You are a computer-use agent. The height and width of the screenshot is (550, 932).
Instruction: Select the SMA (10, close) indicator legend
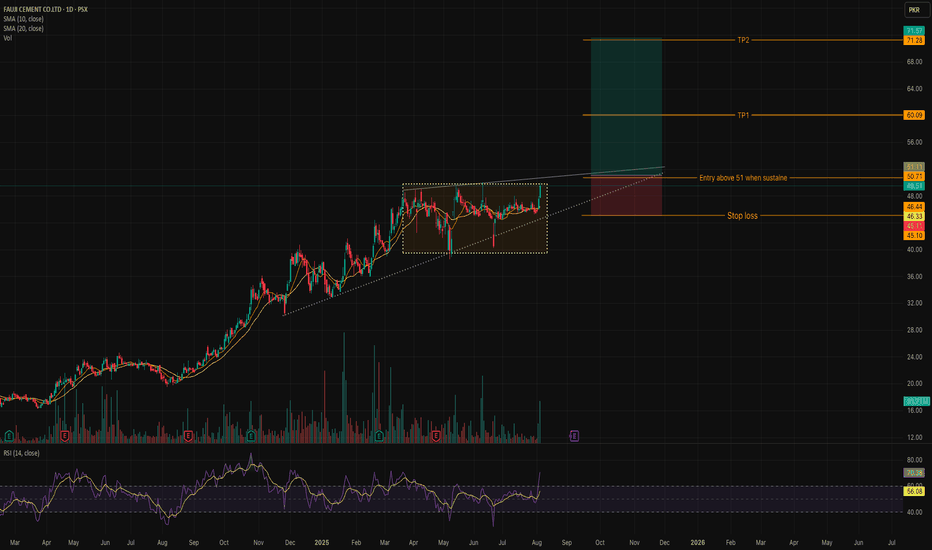click(x=23, y=19)
